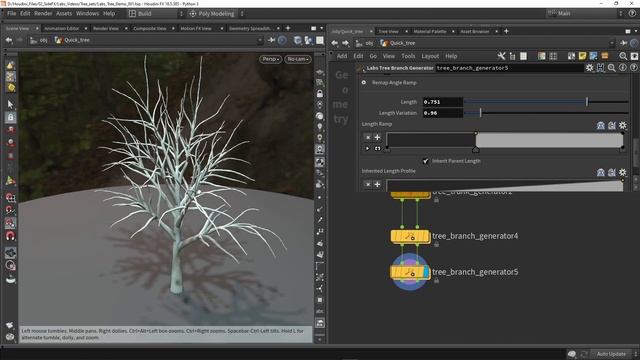Click the Length slider track
The width and height of the screenshot is (640, 360).
[x=546, y=102]
